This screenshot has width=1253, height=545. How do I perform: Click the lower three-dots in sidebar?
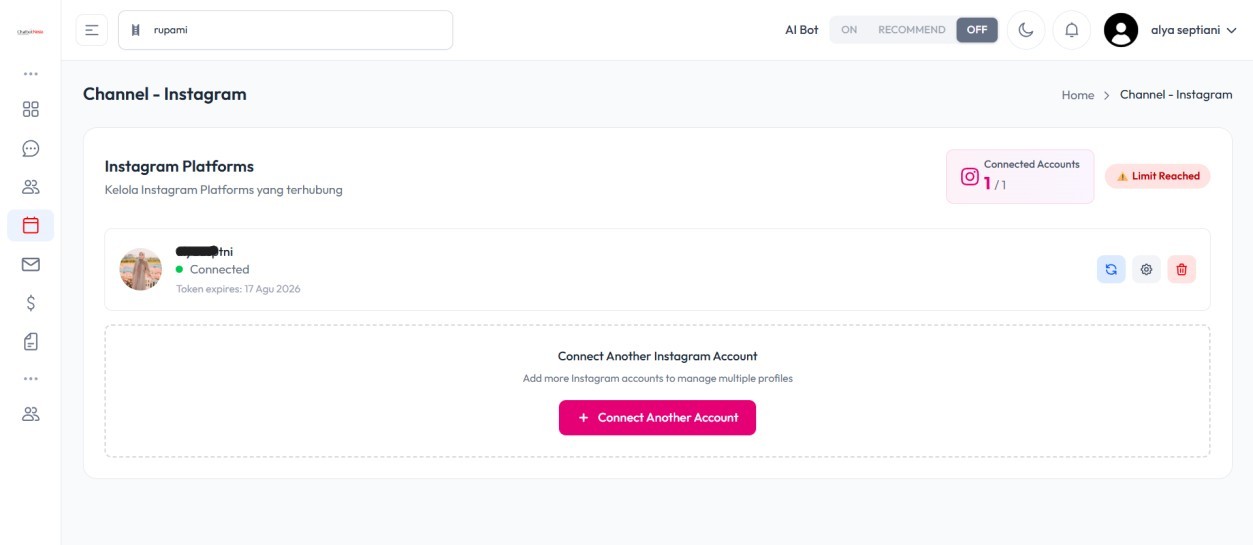click(x=30, y=379)
